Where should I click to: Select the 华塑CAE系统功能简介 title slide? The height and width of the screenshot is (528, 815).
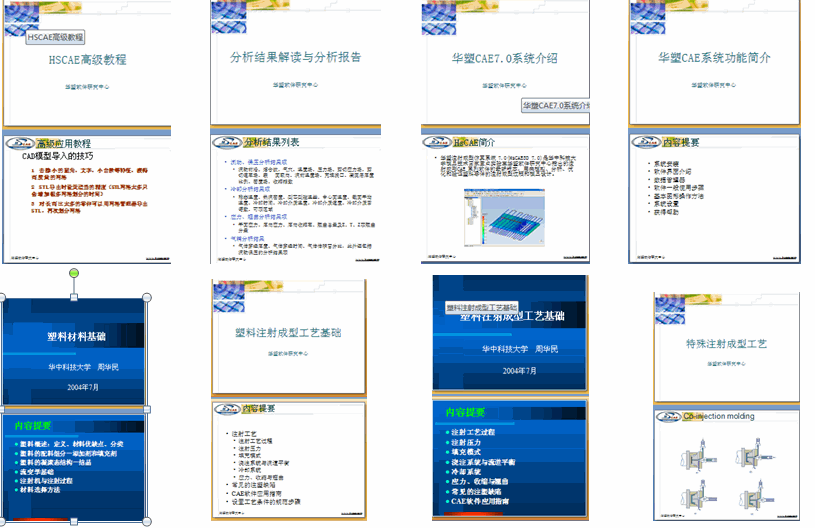pyautogui.click(x=714, y=62)
